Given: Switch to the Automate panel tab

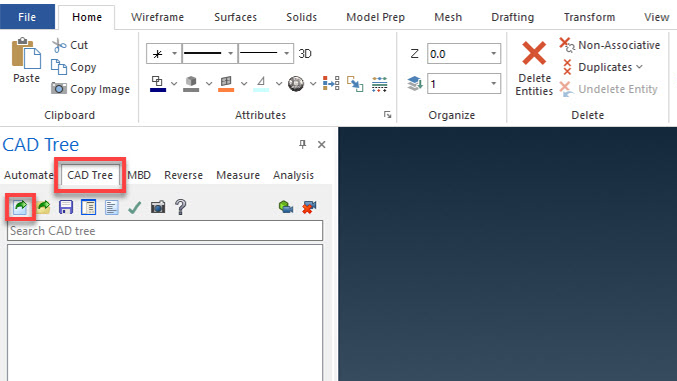Looking at the screenshot, I should pos(28,175).
